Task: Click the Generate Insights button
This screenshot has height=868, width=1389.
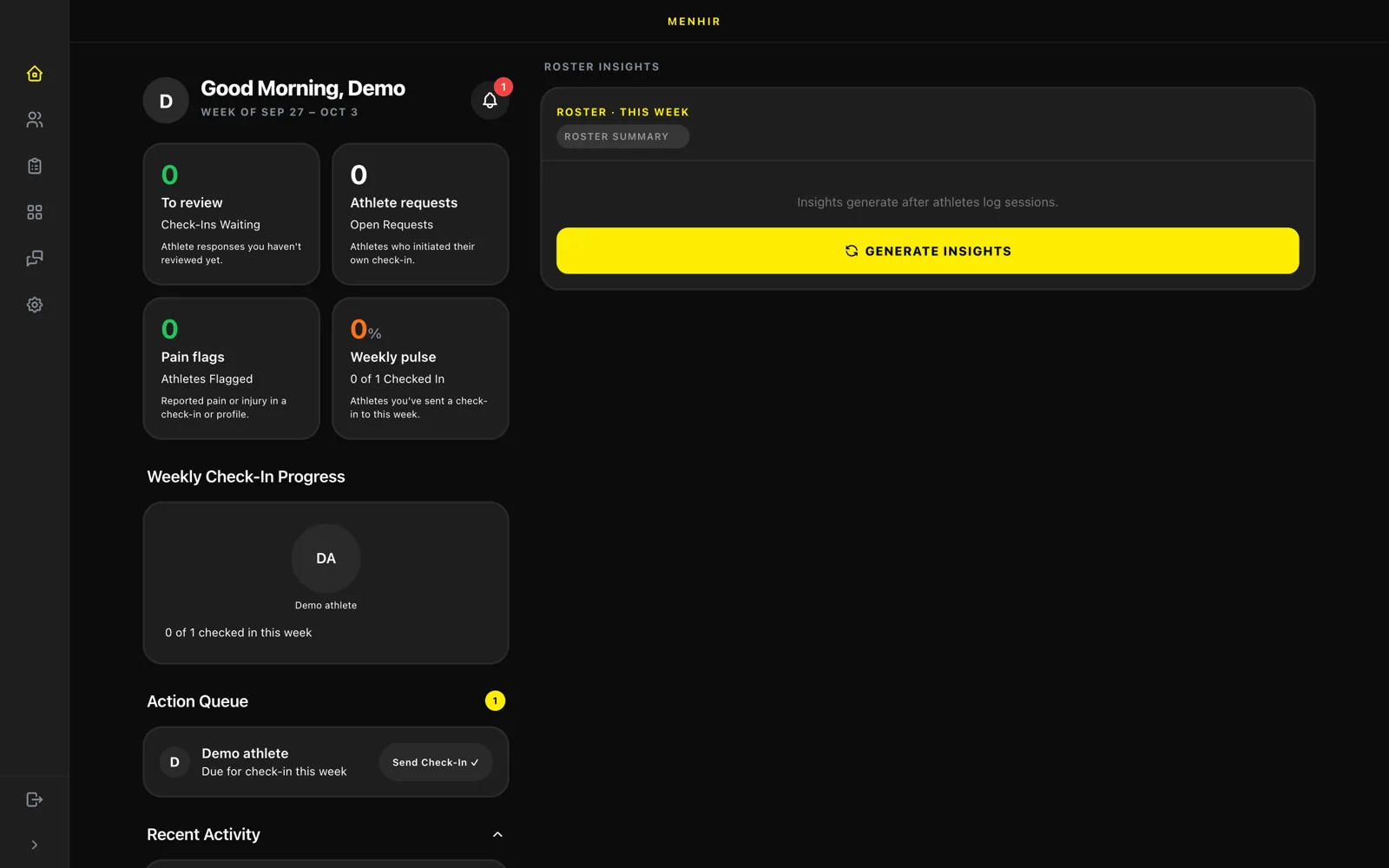Action: coord(927,251)
